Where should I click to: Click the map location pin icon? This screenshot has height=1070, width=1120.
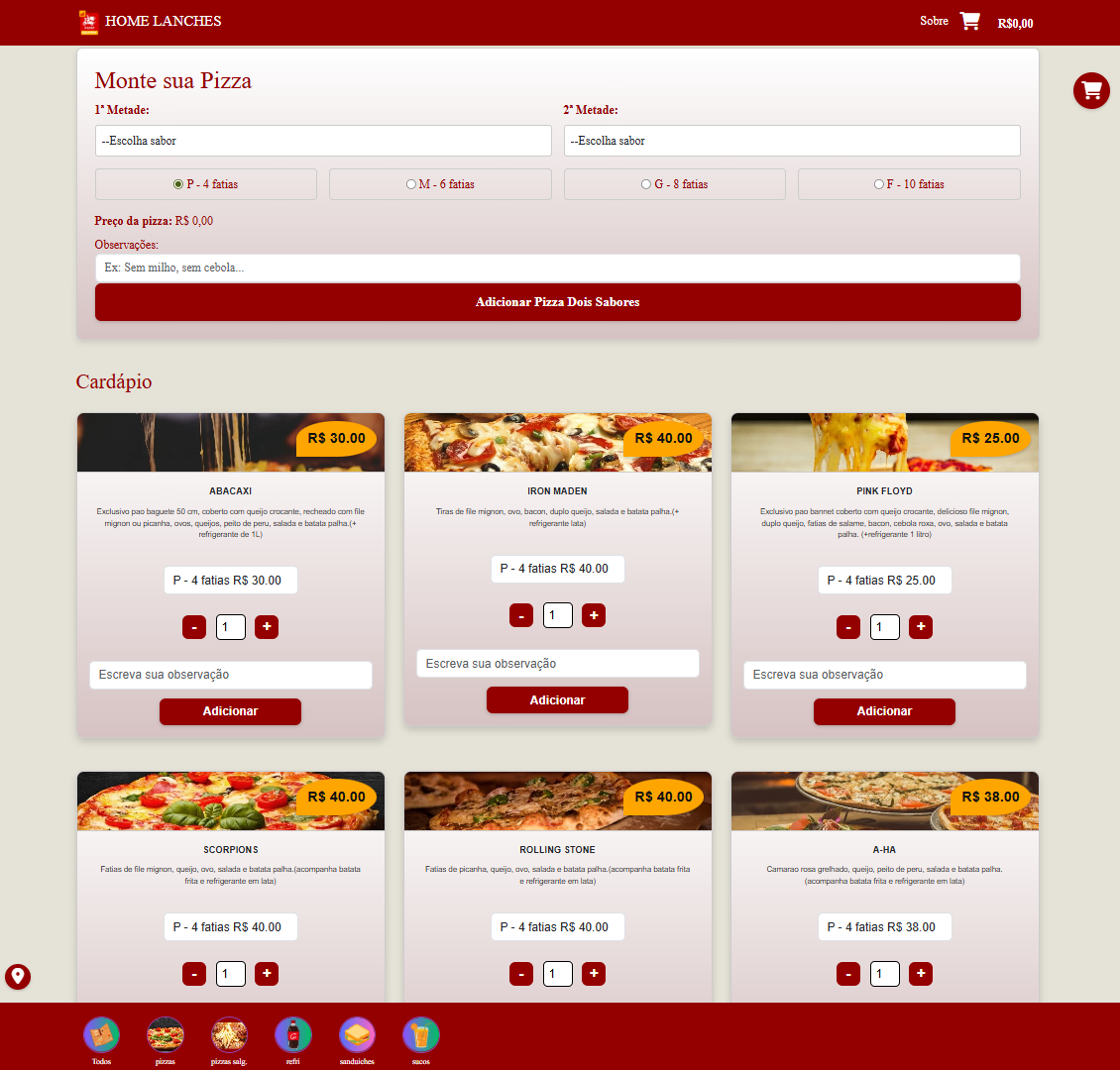[x=18, y=976]
